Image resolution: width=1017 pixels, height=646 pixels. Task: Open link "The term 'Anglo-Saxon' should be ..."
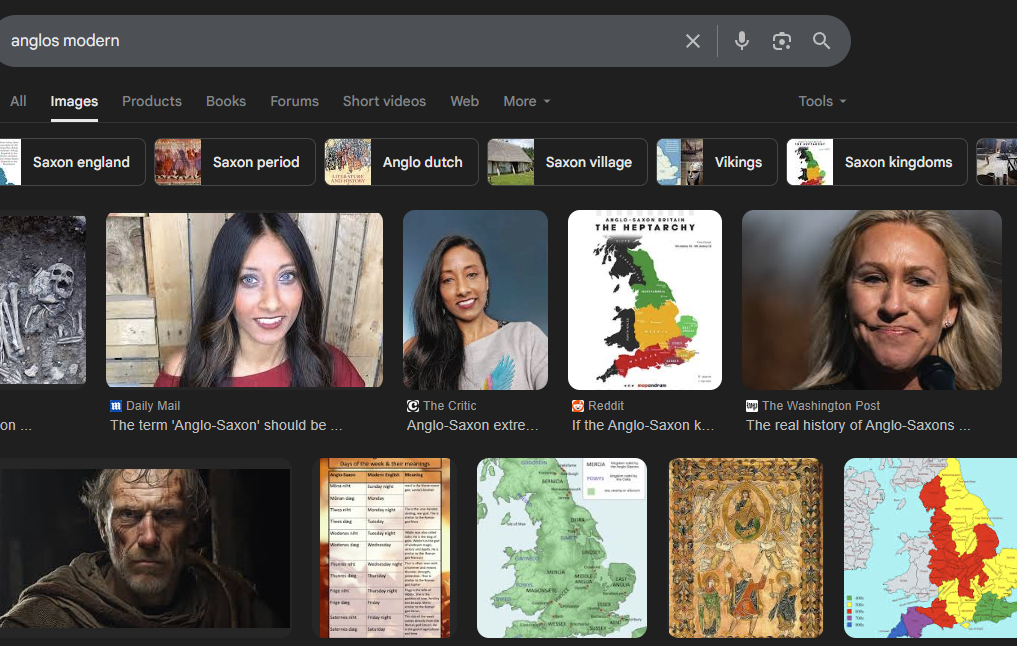226,425
